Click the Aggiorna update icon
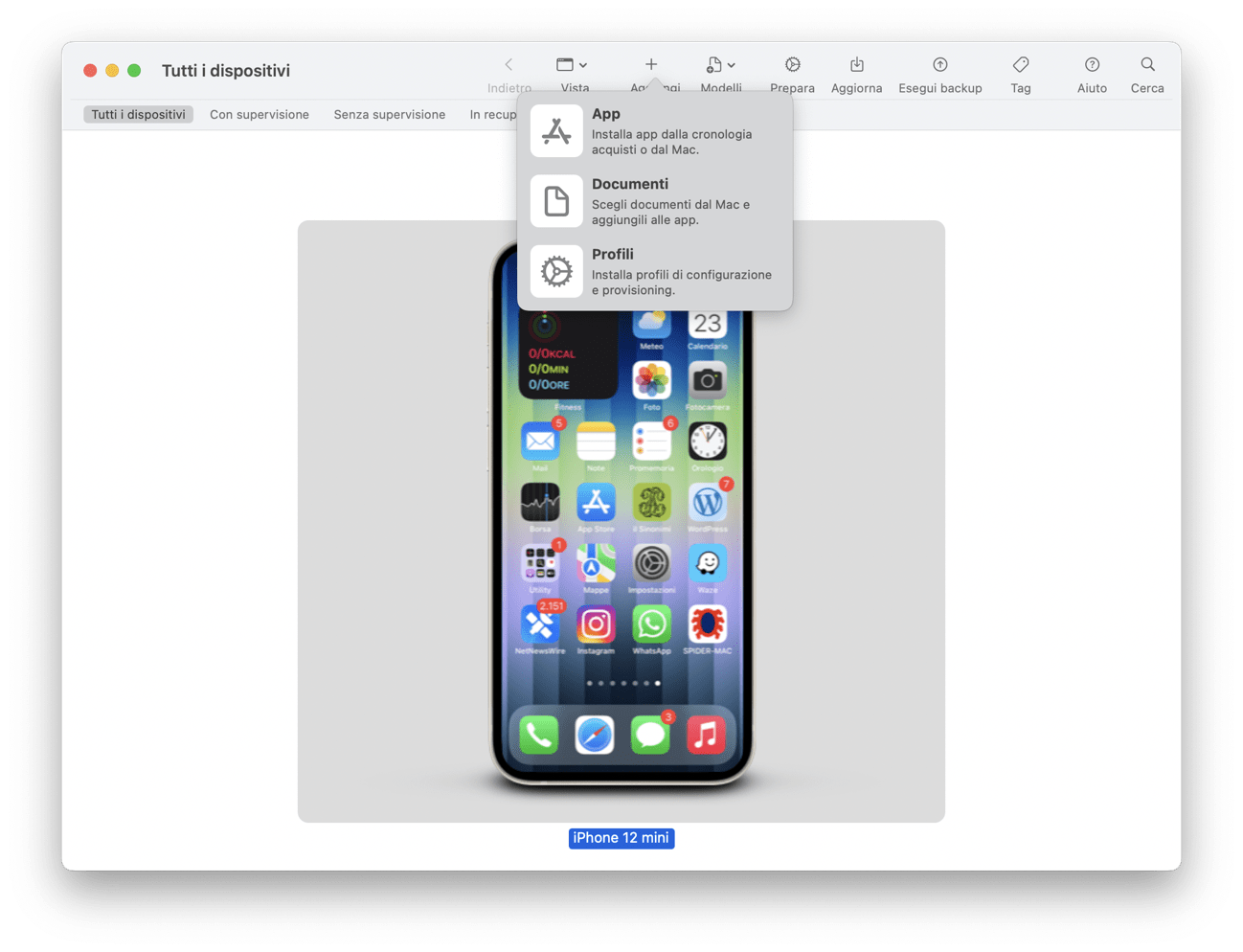 coord(857,65)
